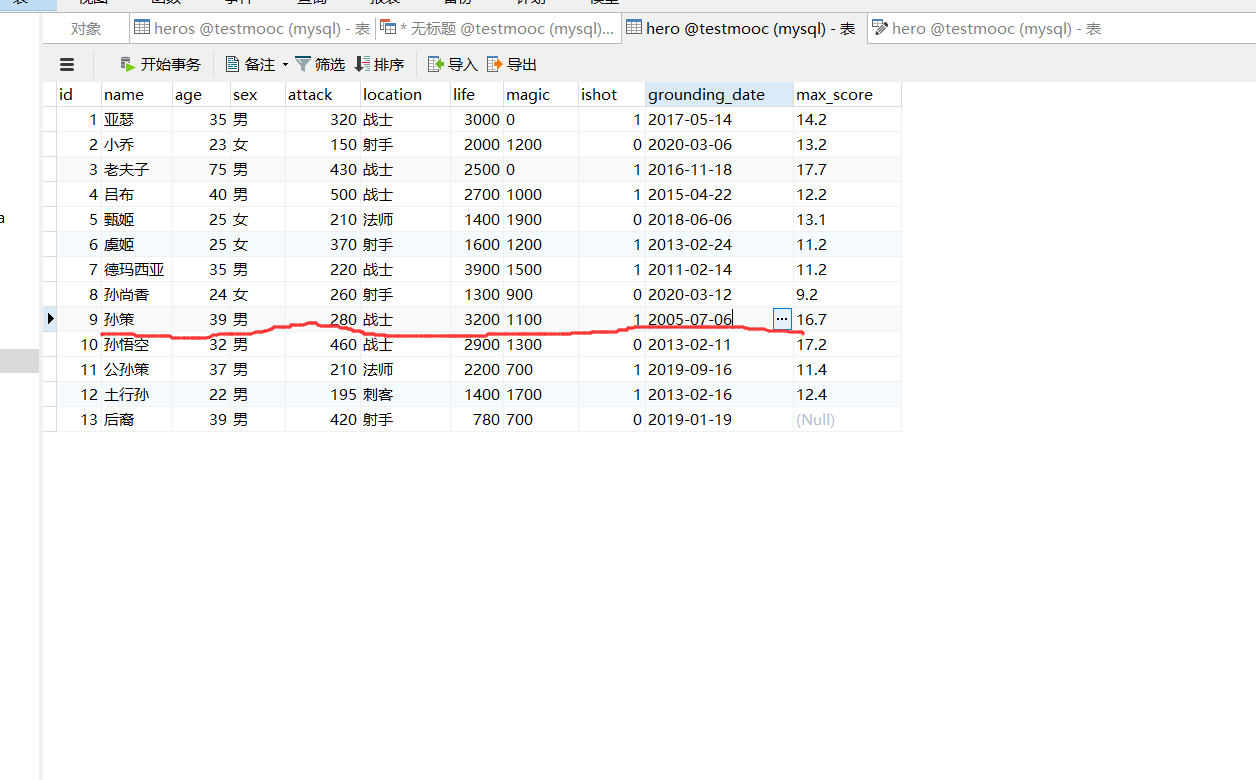
Task: Select the name cell 老夫子
Action: click(x=137, y=169)
